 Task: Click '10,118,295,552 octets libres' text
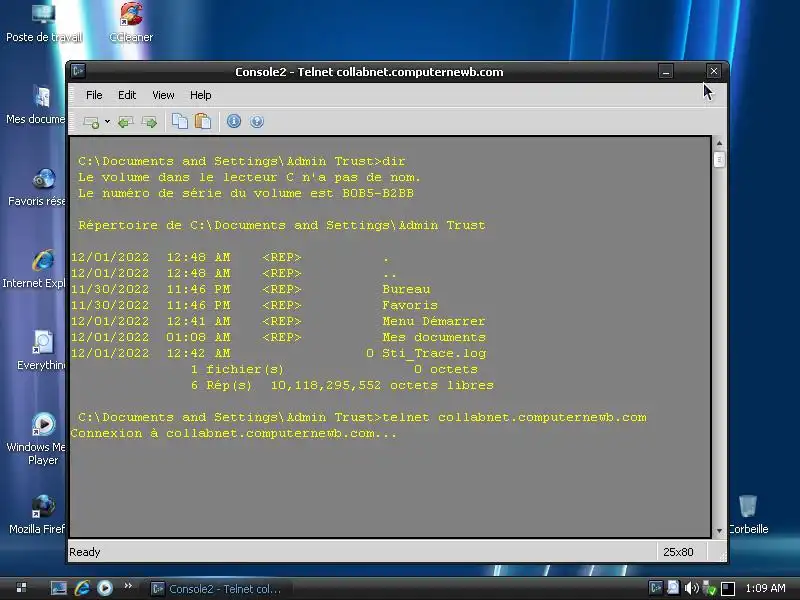click(382, 385)
